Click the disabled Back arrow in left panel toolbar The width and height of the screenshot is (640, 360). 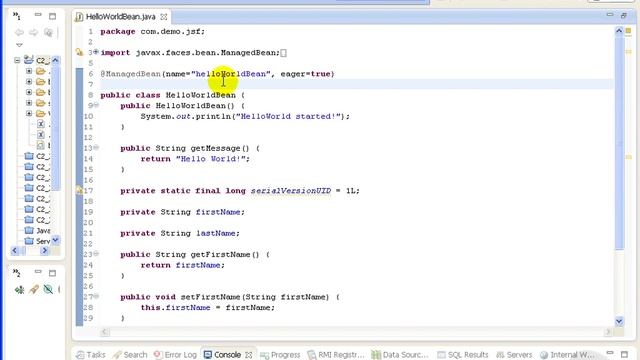tap(19, 32)
